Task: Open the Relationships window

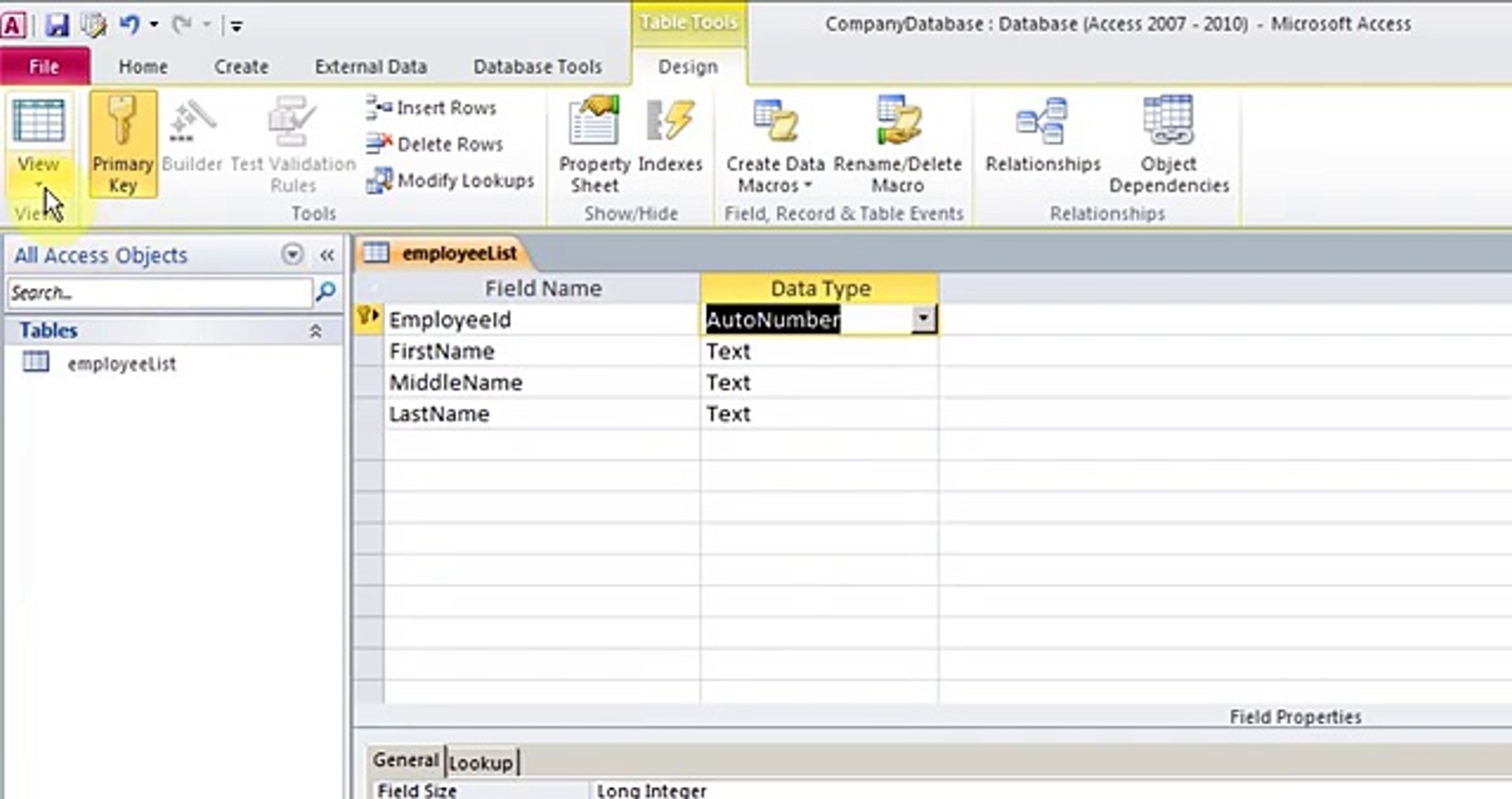Action: pyautogui.click(x=1043, y=136)
